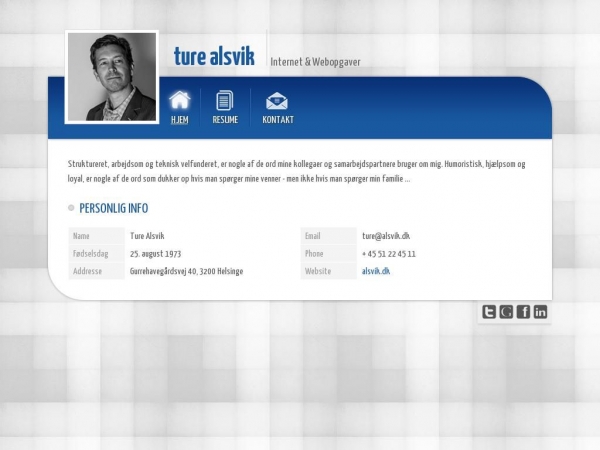This screenshot has width=600, height=450.
Task: Open the Twitter social icon
Action: (x=489, y=312)
